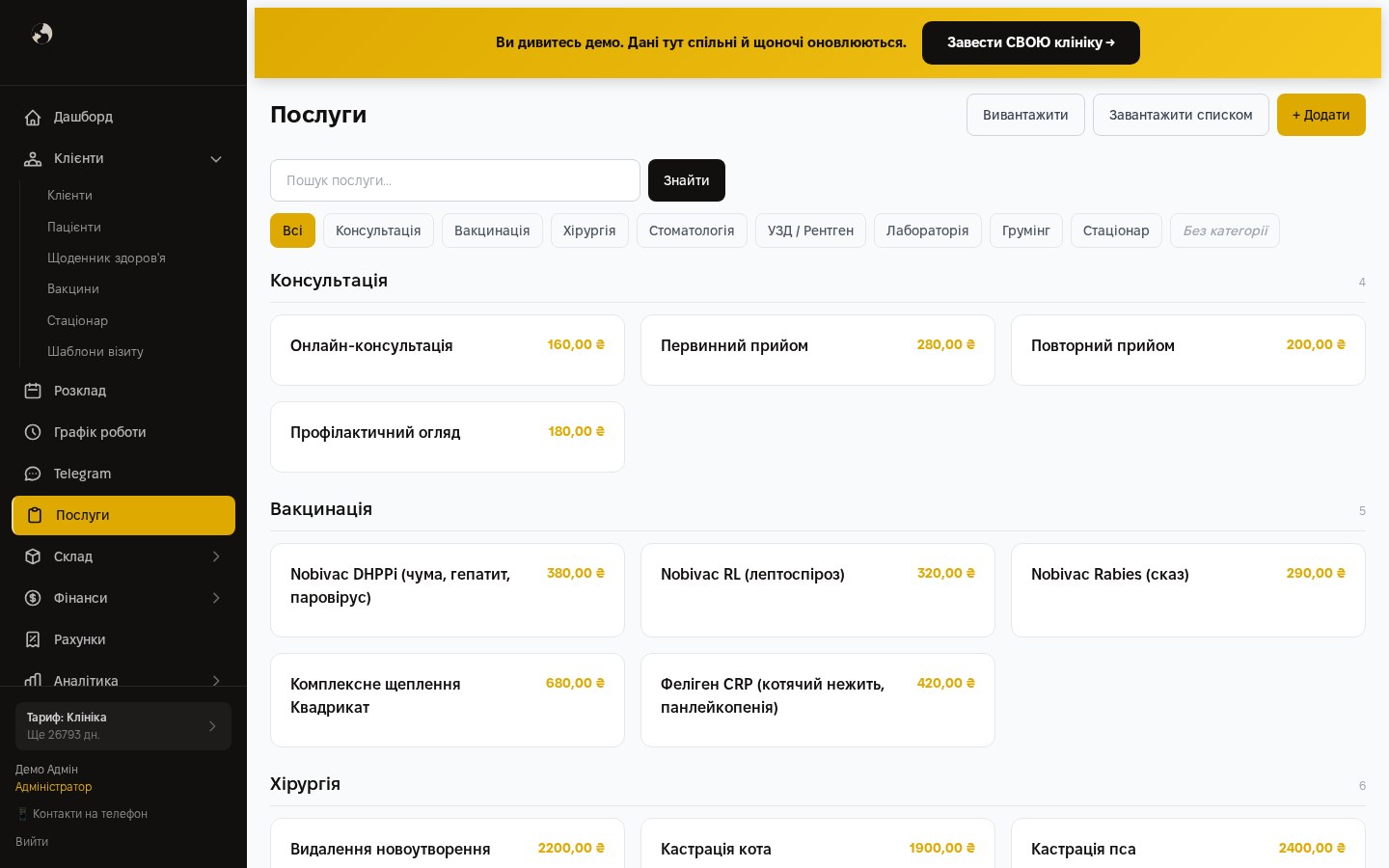The height and width of the screenshot is (868, 1389).
Task: Open the Феліген CRP service card
Action: pos(818,700)
